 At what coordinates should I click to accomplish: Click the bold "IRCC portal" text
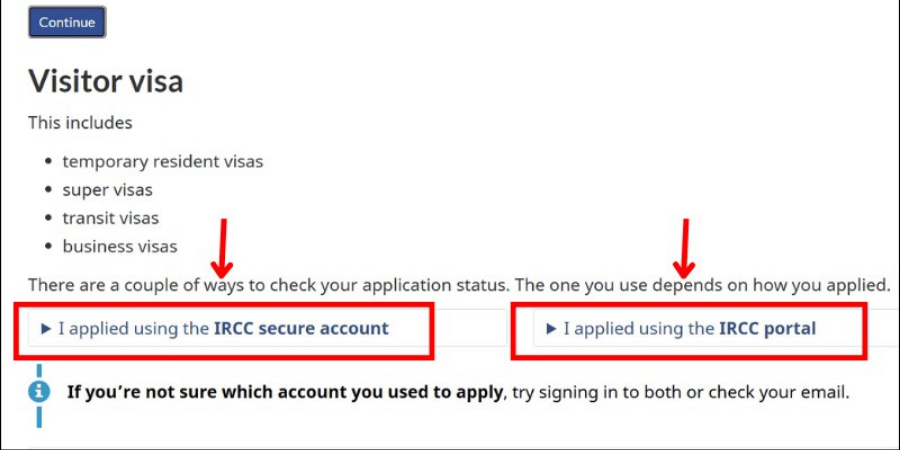tap(767, 328)
